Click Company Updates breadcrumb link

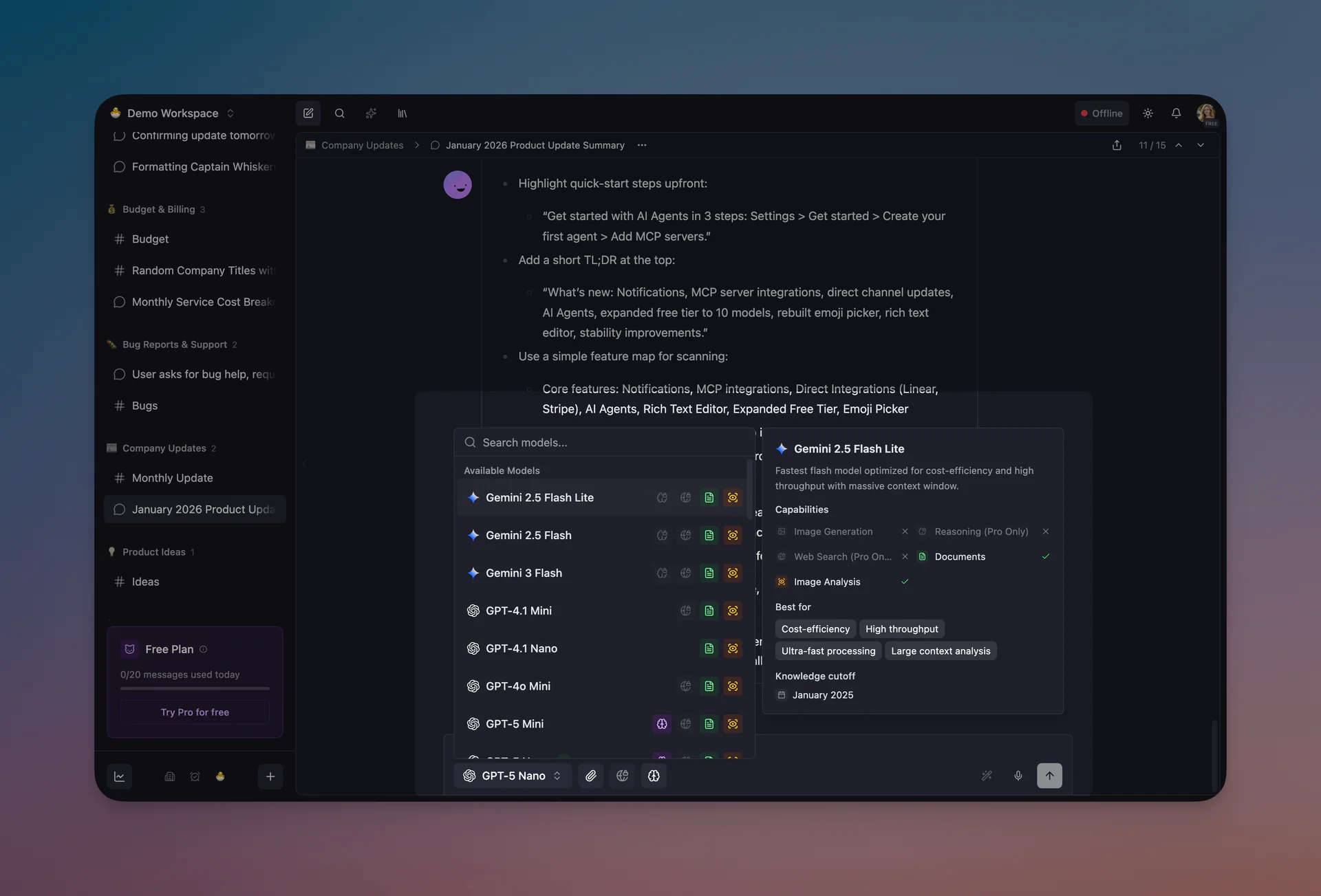click(x=362, y=145)
